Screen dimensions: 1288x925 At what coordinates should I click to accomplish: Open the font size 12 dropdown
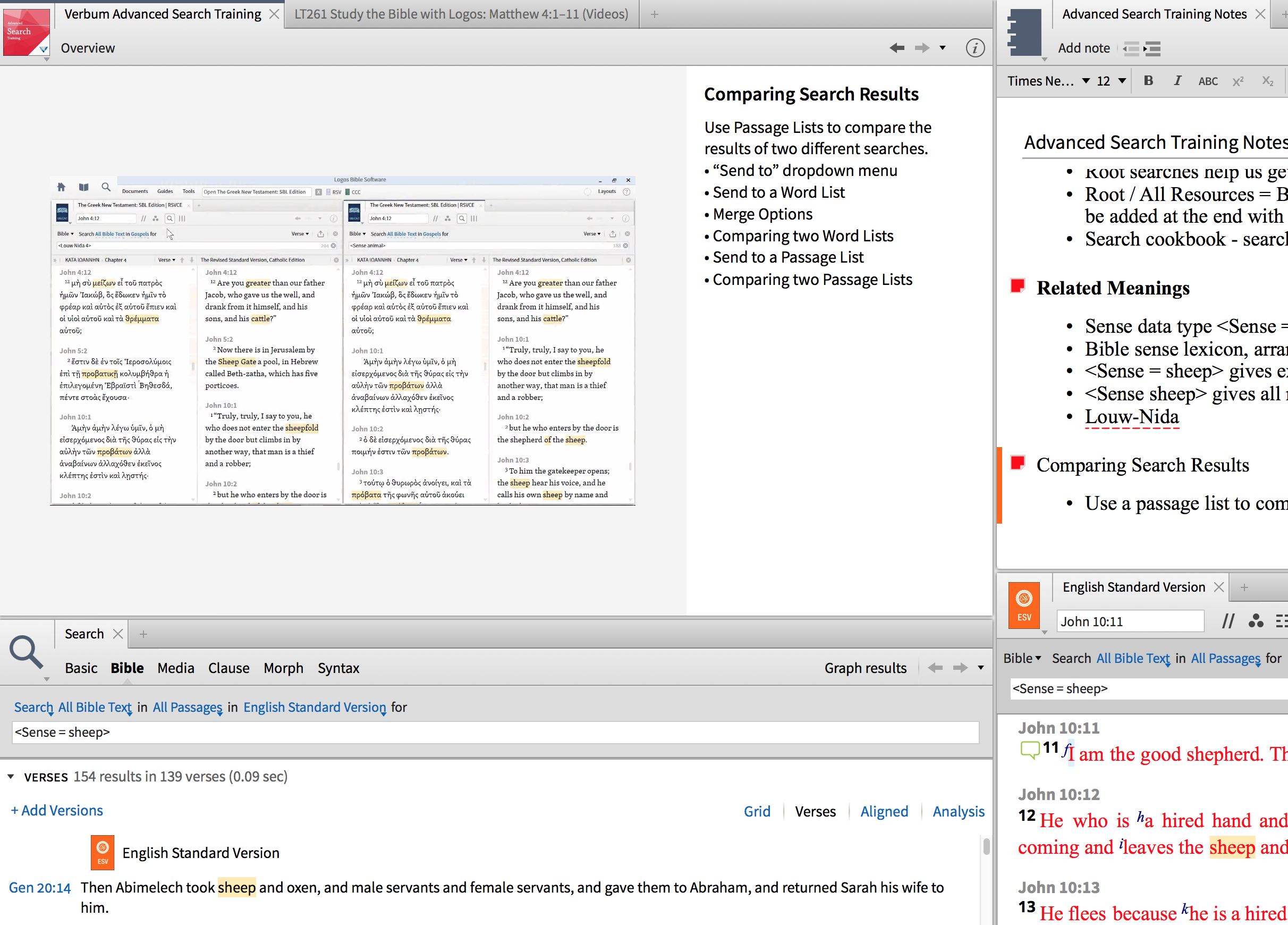coord(1122,81)
